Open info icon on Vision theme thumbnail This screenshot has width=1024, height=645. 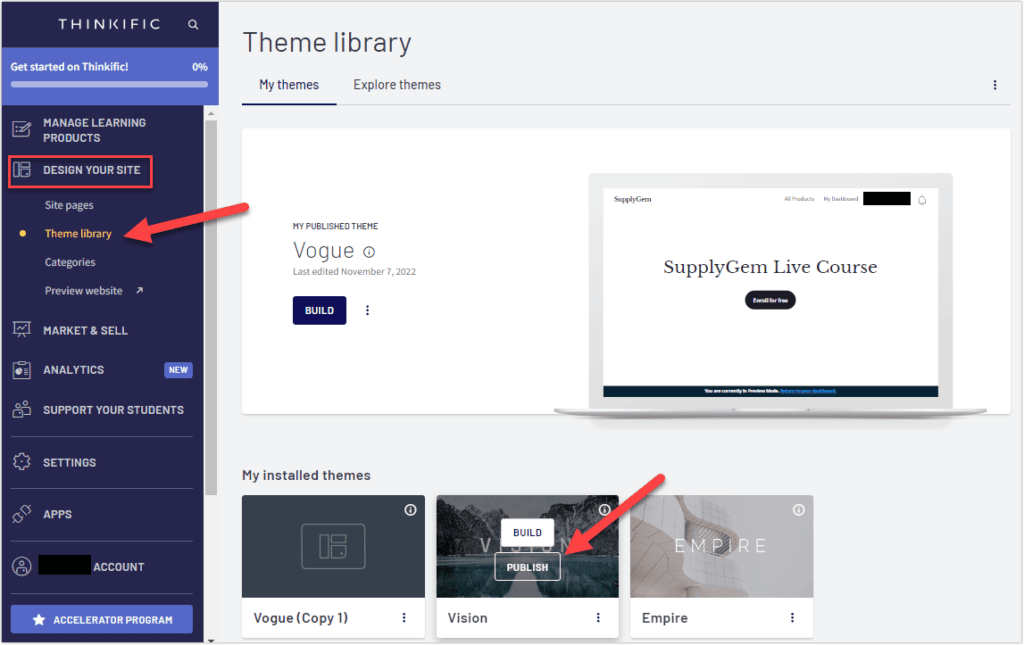[605, 510]
